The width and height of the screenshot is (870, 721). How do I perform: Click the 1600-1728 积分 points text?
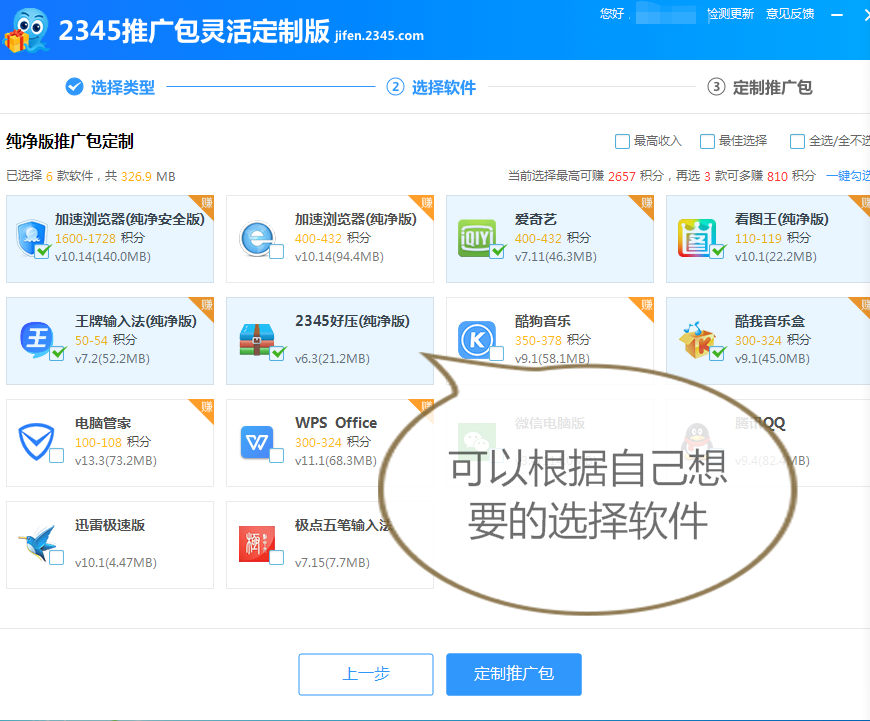100,238
